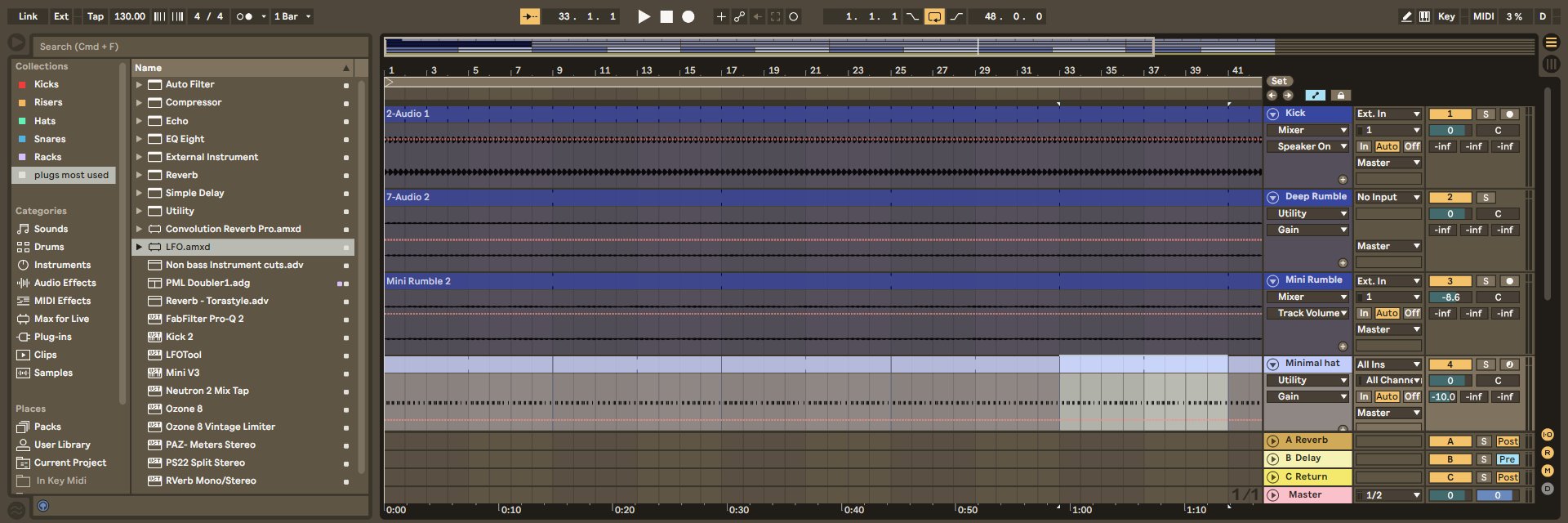Open the Plug-ins category in browser

[x=52, y=337]
